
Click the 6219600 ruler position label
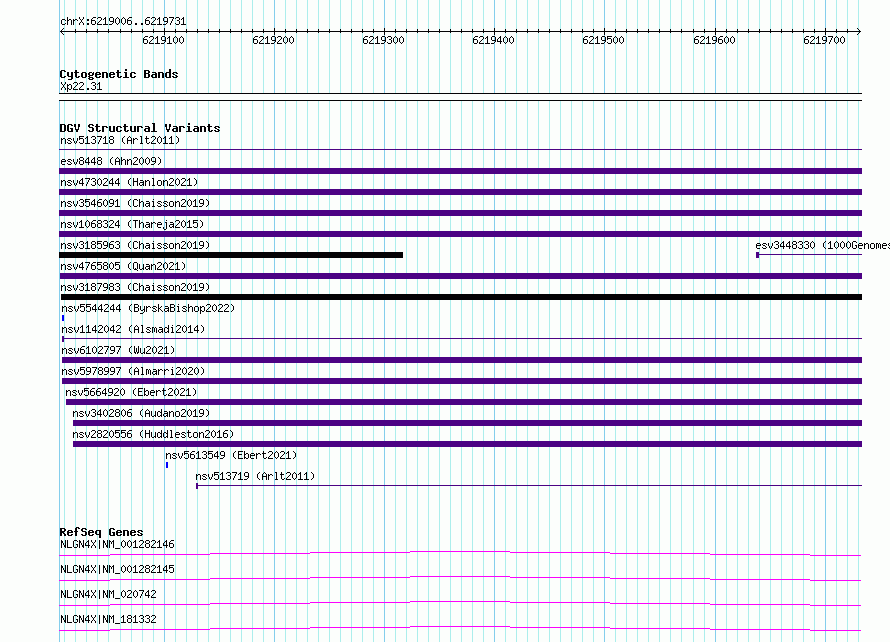click(714, 40)
